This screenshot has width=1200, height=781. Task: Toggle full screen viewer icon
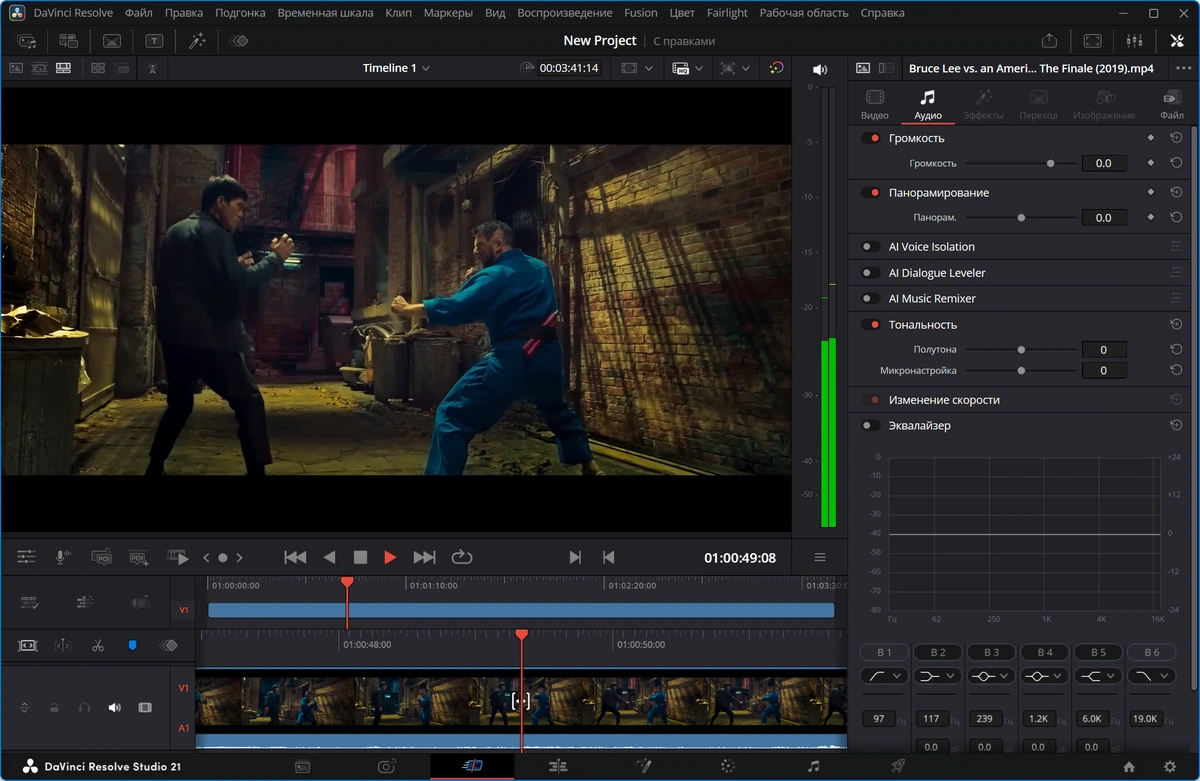tap(1092, 41)
